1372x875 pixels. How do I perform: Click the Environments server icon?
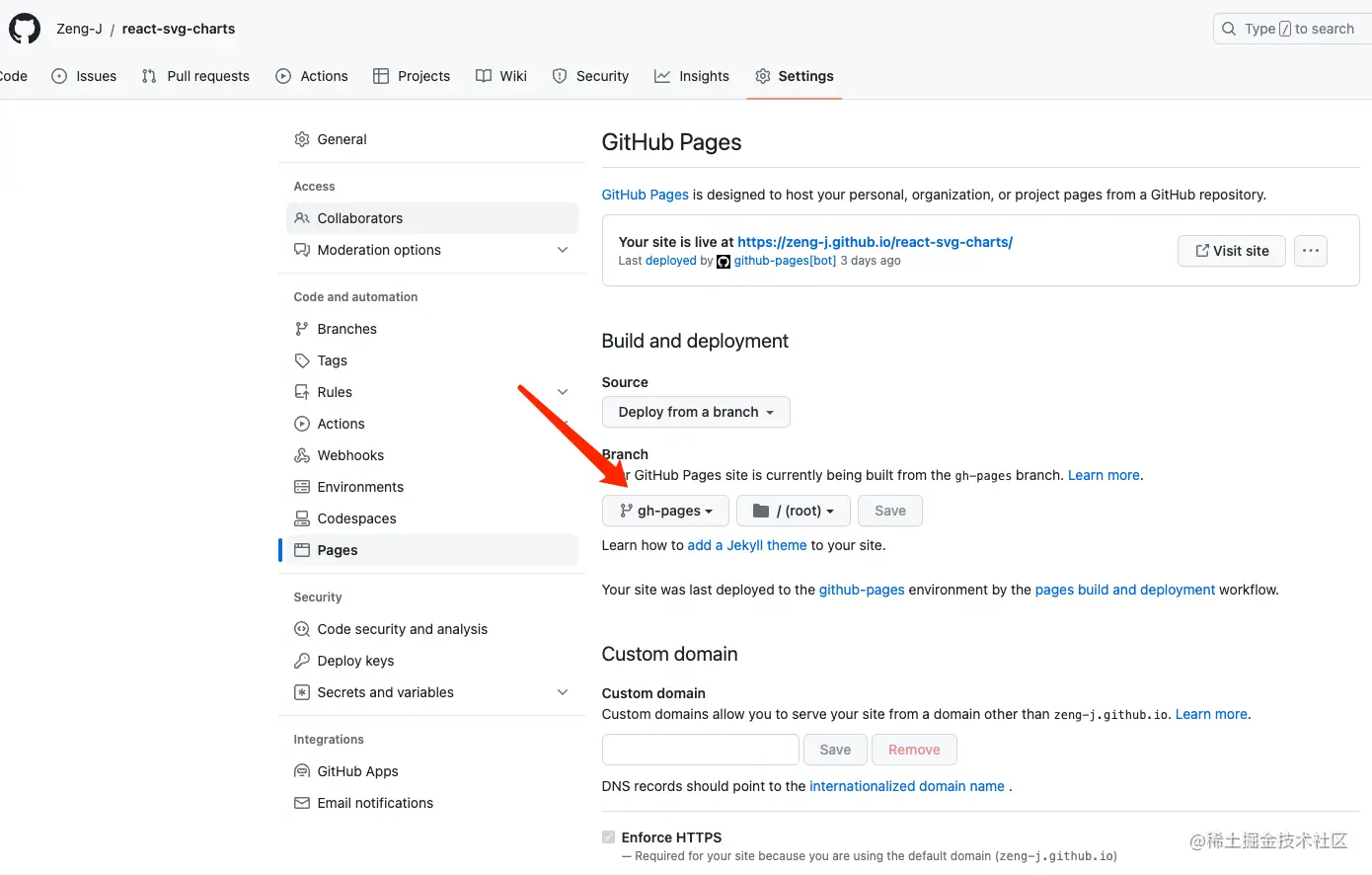tap(302, 487)
